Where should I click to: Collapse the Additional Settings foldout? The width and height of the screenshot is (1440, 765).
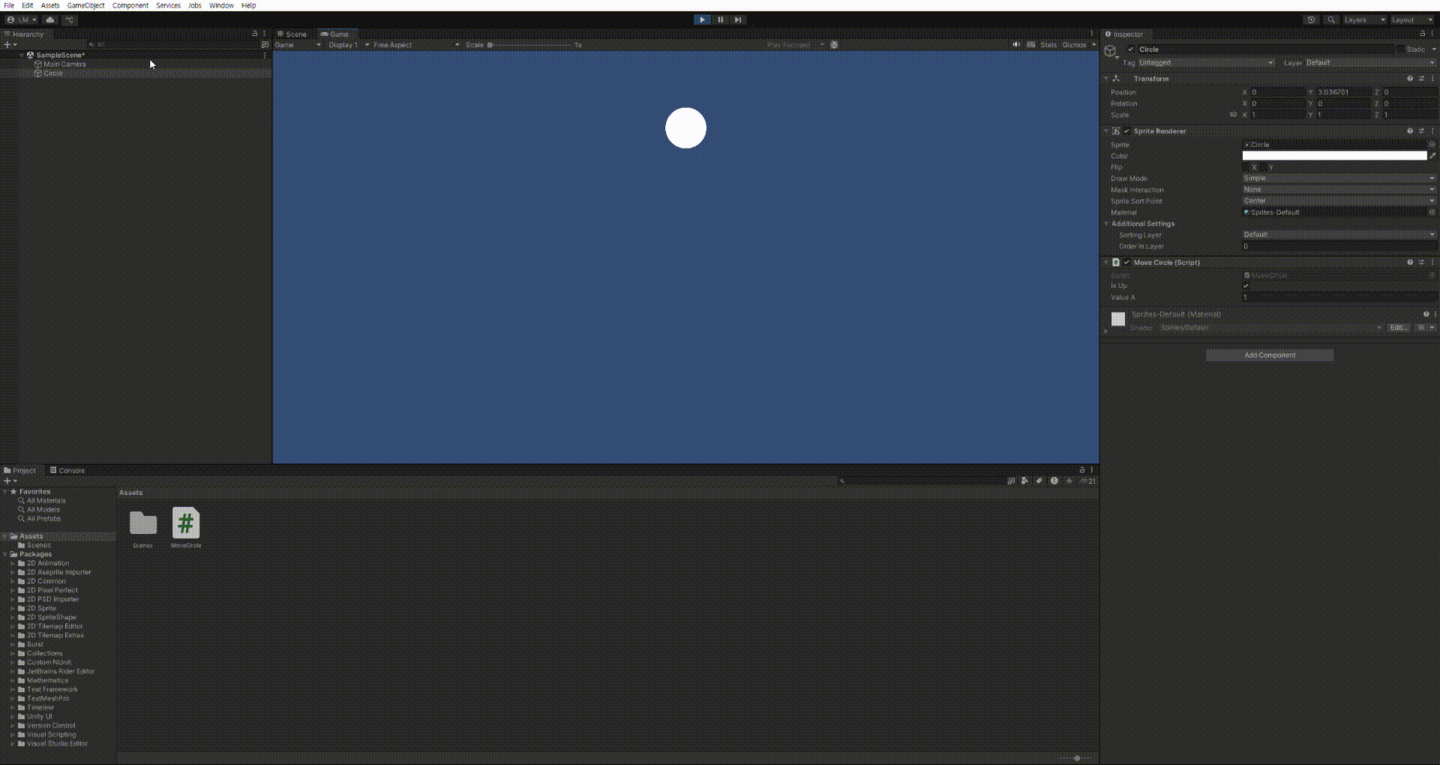click(x=1106, y=224)
